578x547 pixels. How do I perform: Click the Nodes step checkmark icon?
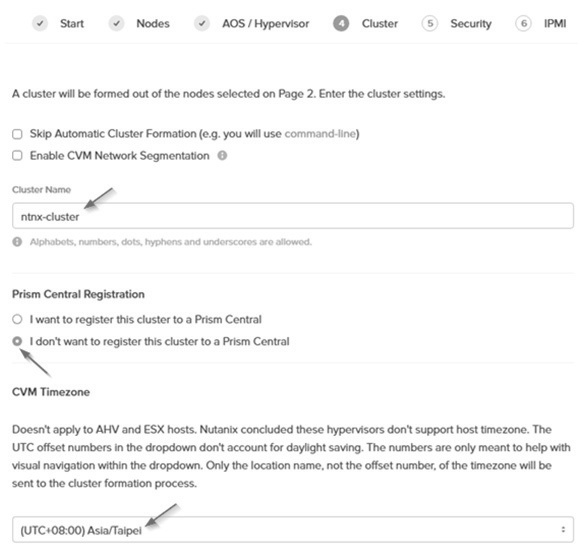(x=116, y=24)
